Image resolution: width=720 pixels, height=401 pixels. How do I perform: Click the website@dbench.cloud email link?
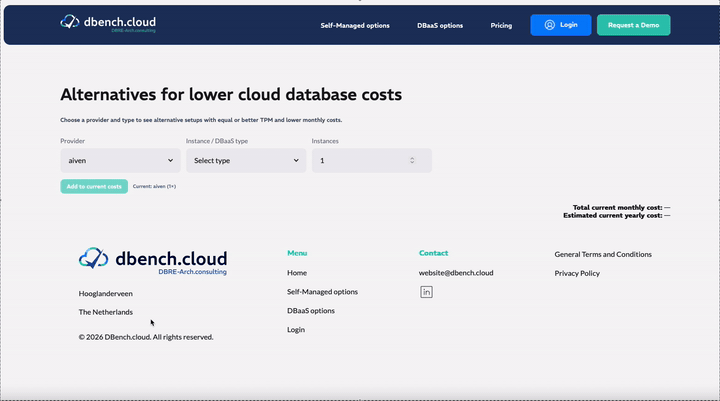point(456,273)
